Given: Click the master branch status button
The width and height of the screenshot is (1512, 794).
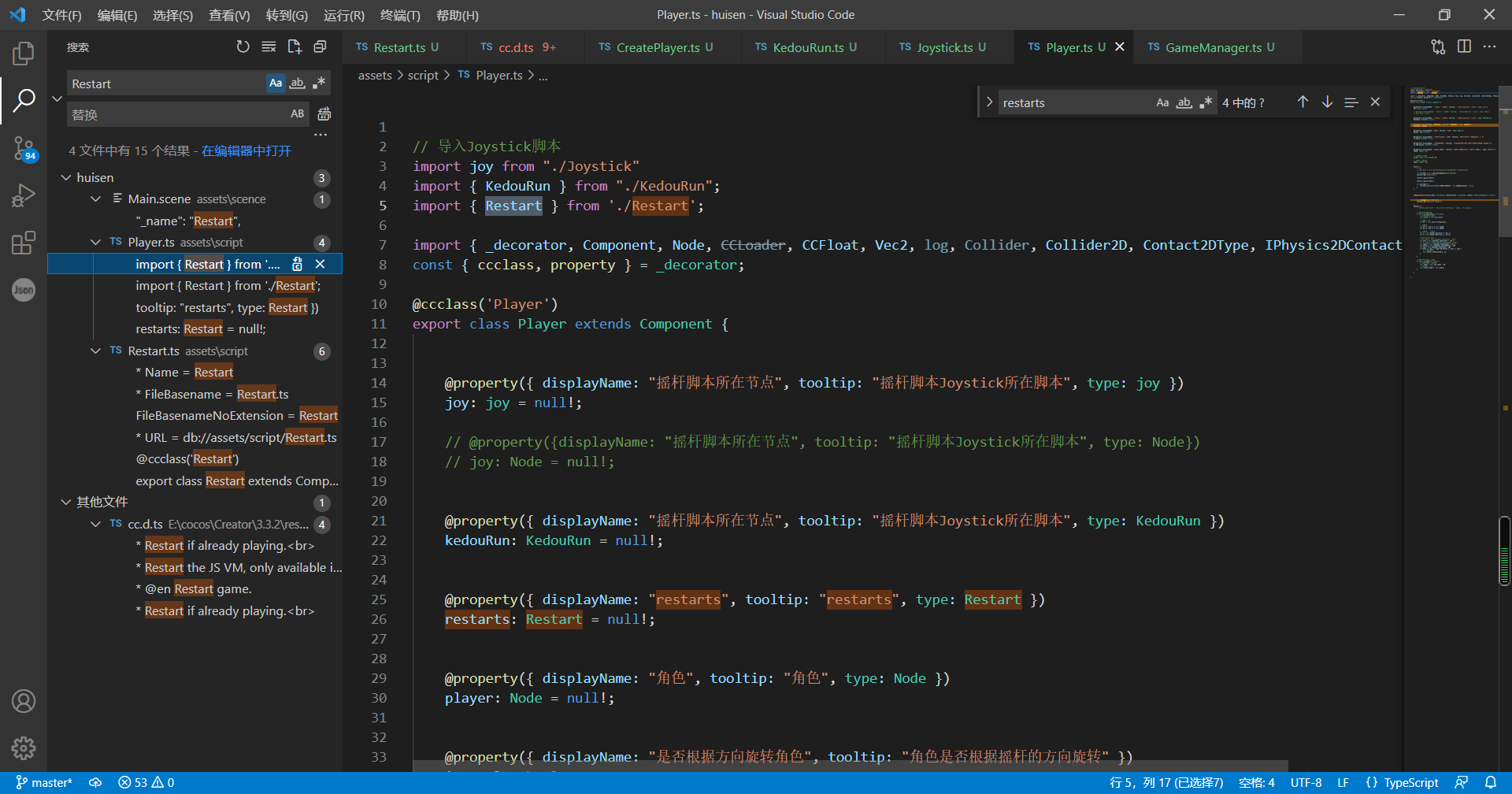Looking at the screenshot, I should pyautogui.click(x=44, y=782).
